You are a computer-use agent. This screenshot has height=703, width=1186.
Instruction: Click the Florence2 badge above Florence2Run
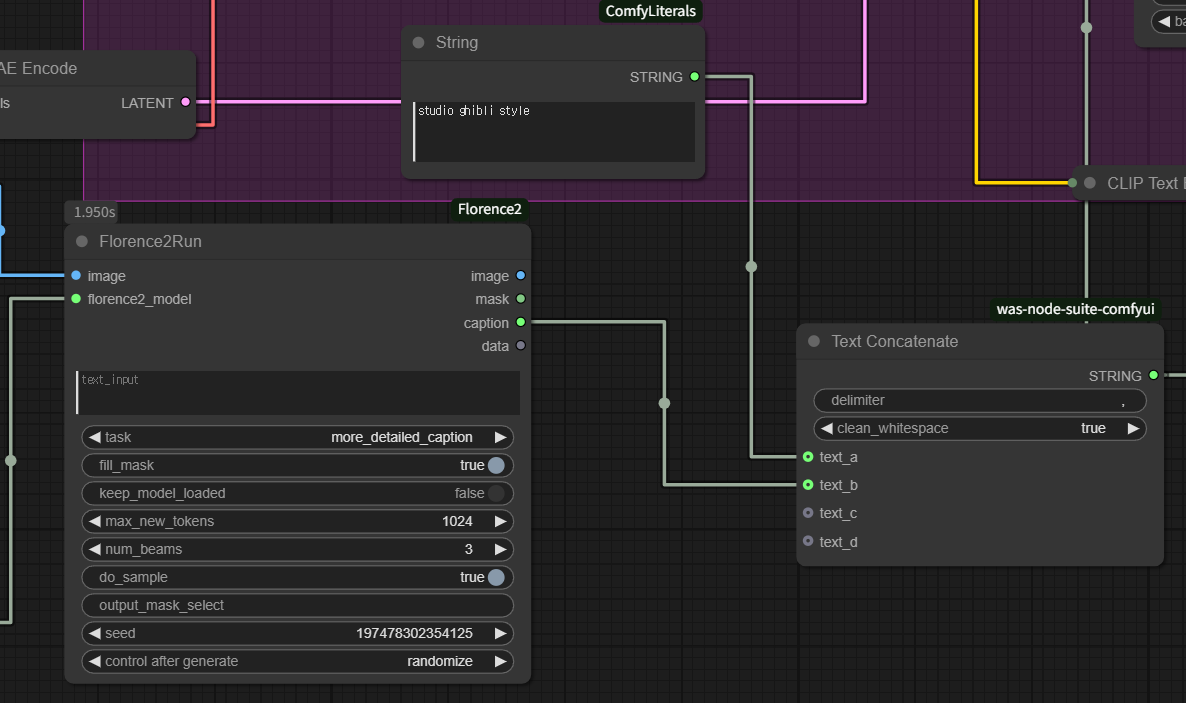point(489,210)
